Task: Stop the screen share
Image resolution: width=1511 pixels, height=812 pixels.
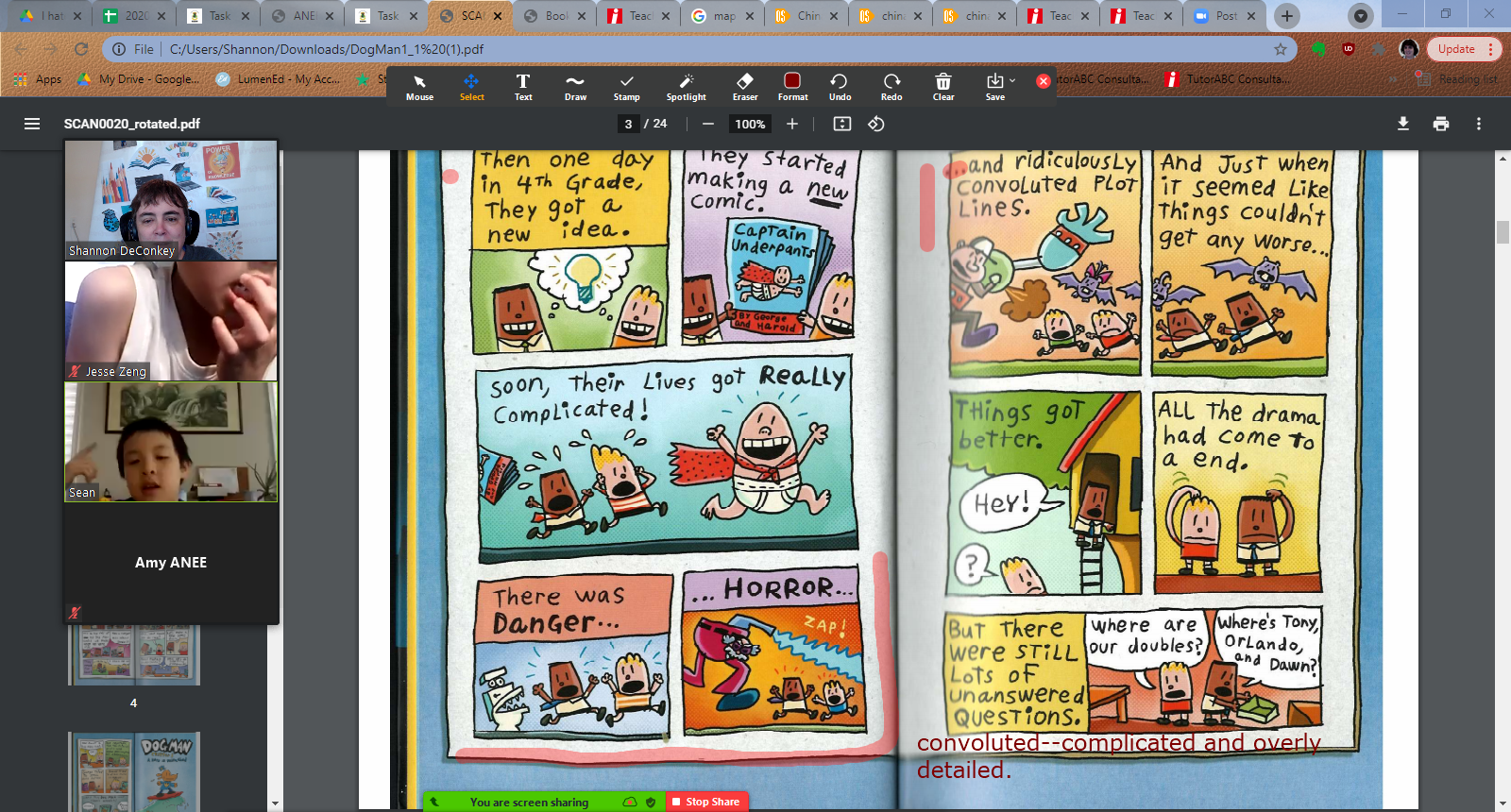Action: pyautogui.click(x=706, y=802)
